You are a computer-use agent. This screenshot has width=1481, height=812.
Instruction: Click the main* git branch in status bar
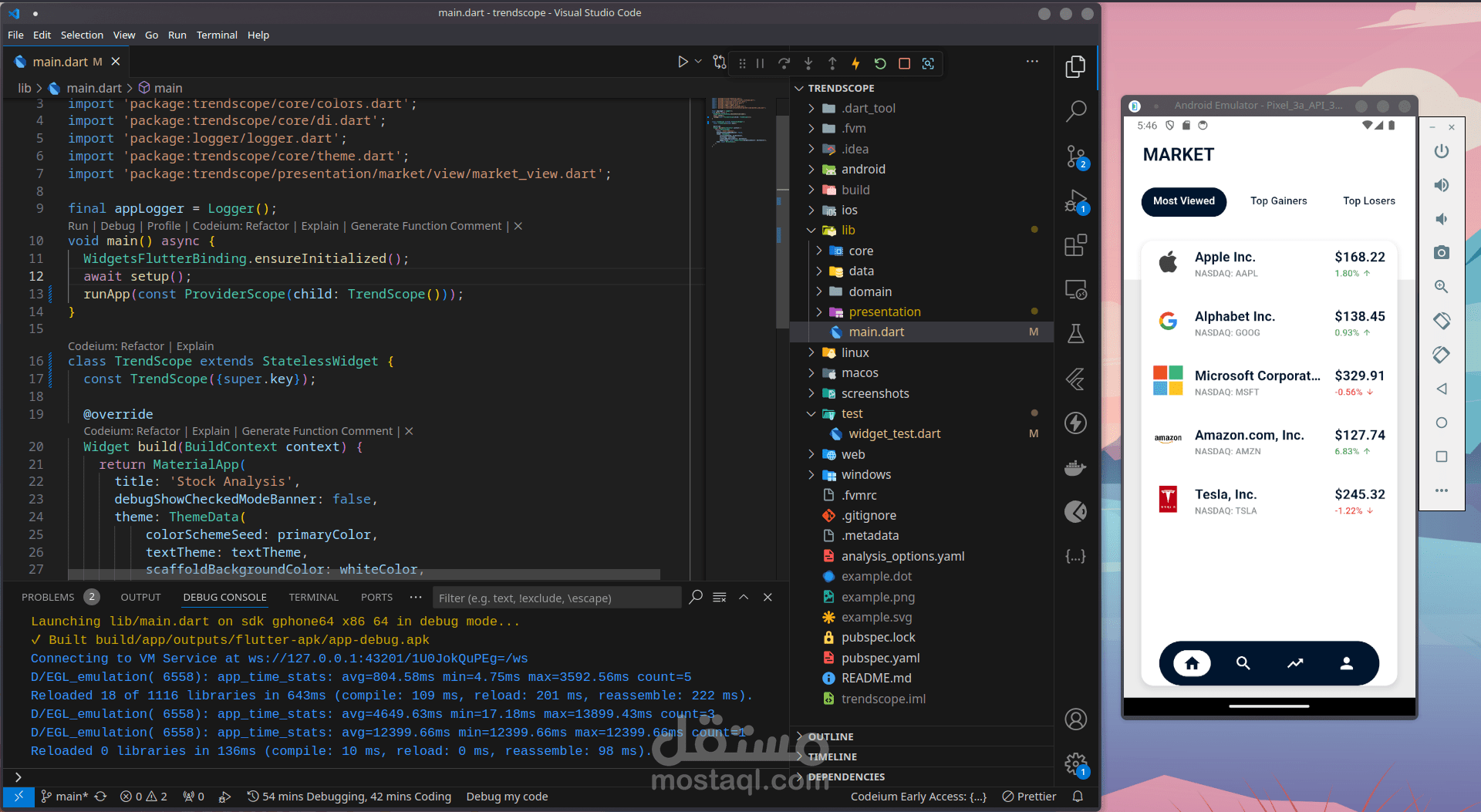coord(65,797)
